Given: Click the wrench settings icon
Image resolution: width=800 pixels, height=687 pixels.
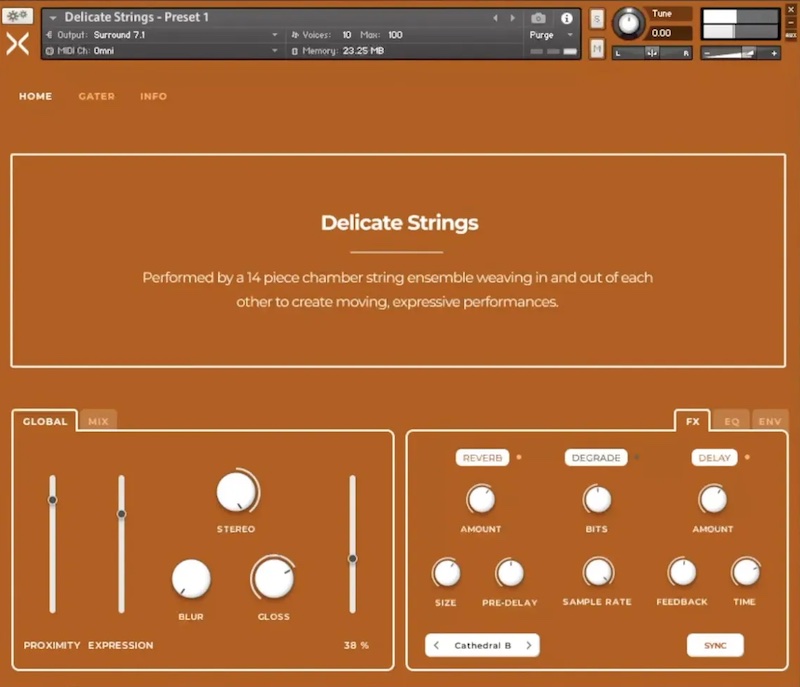Looking at the screenshot, I should 17,17.
